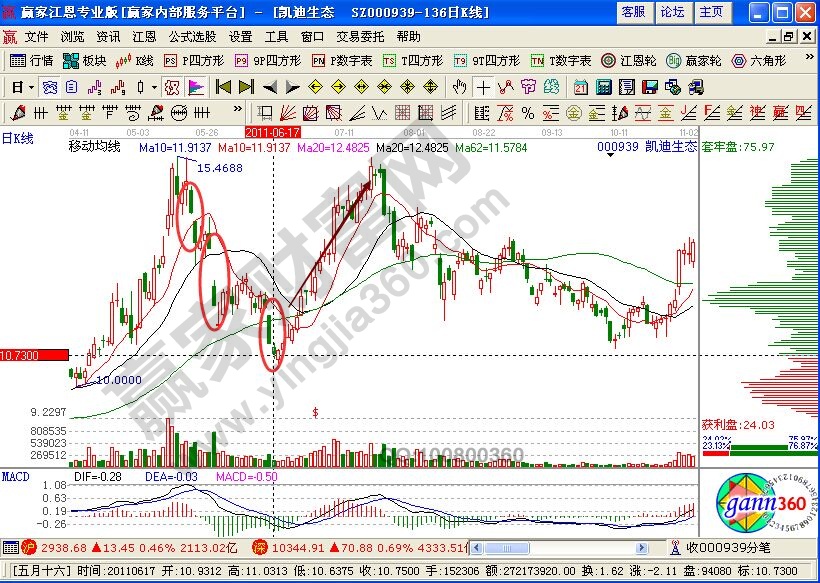Select the crosshair cursor tool
Screen dimensions: 820x583
coord(484,86)
